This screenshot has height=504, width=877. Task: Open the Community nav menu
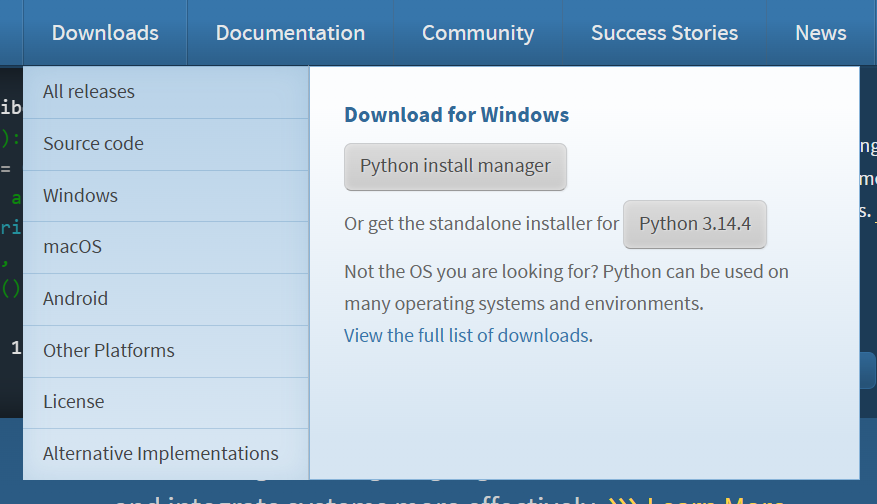478,32
